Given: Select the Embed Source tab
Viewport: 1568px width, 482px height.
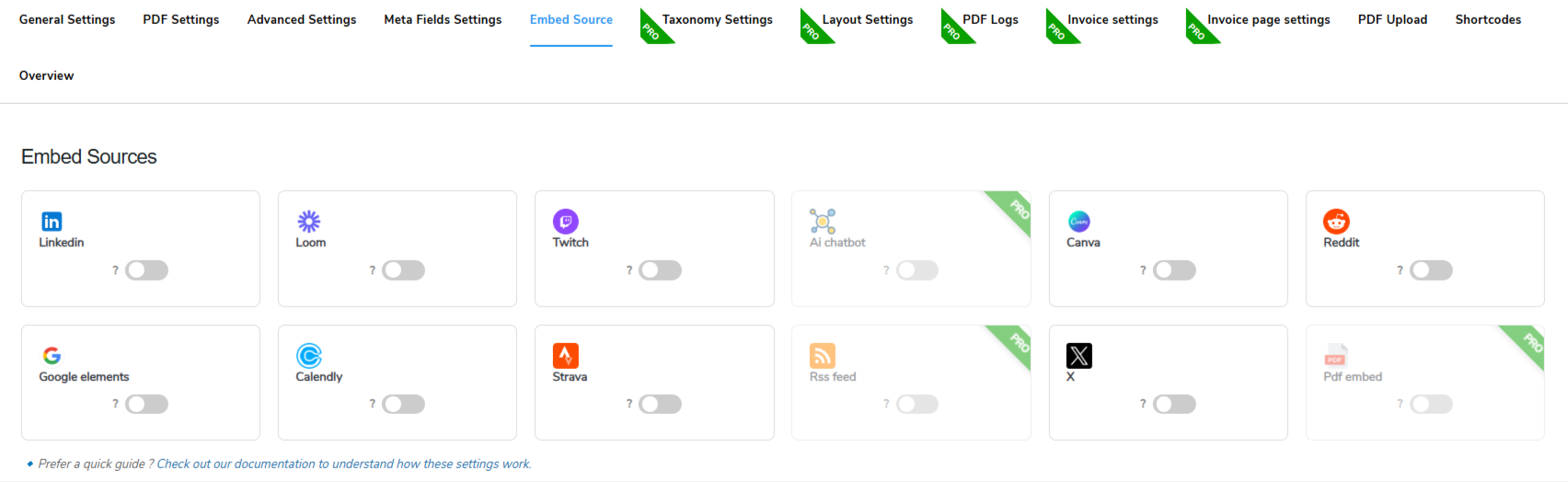Looking at the screenshot, I should (571, 19).
